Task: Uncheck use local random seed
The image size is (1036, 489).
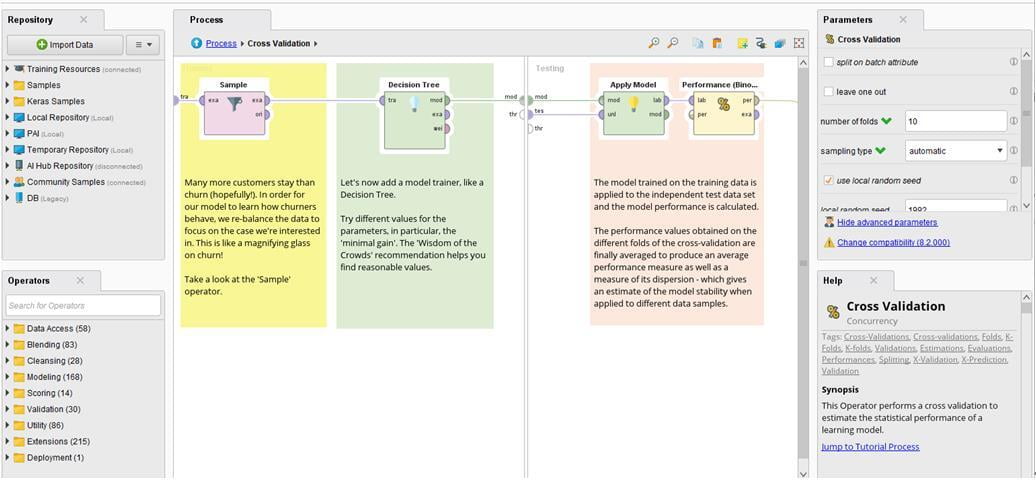Action: click(x=828, y=181)
